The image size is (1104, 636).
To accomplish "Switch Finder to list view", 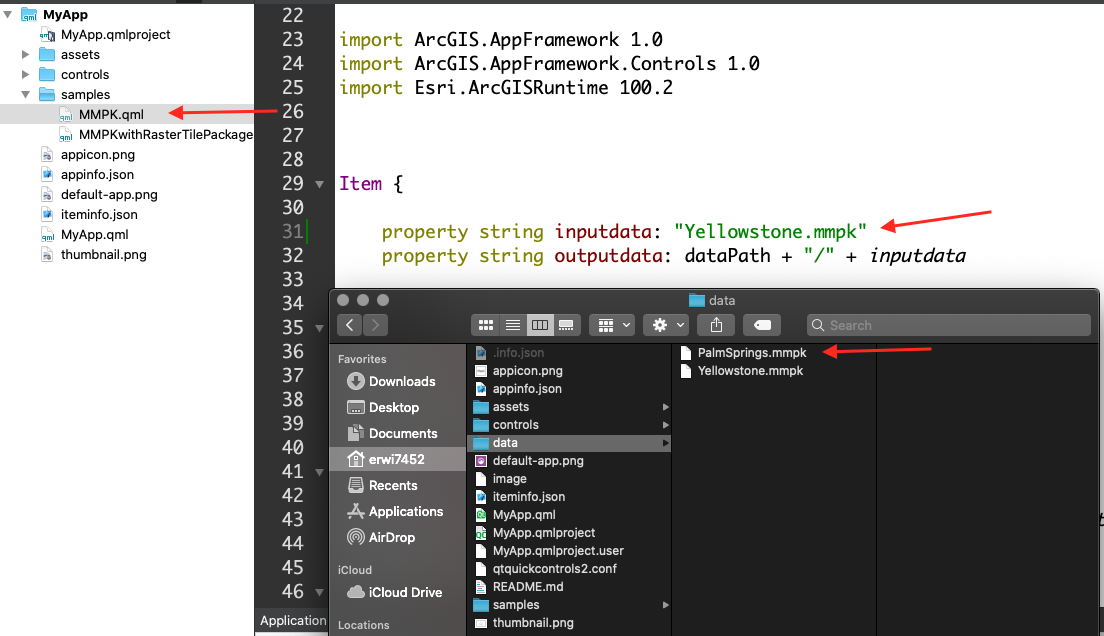I will click(513, 325).
